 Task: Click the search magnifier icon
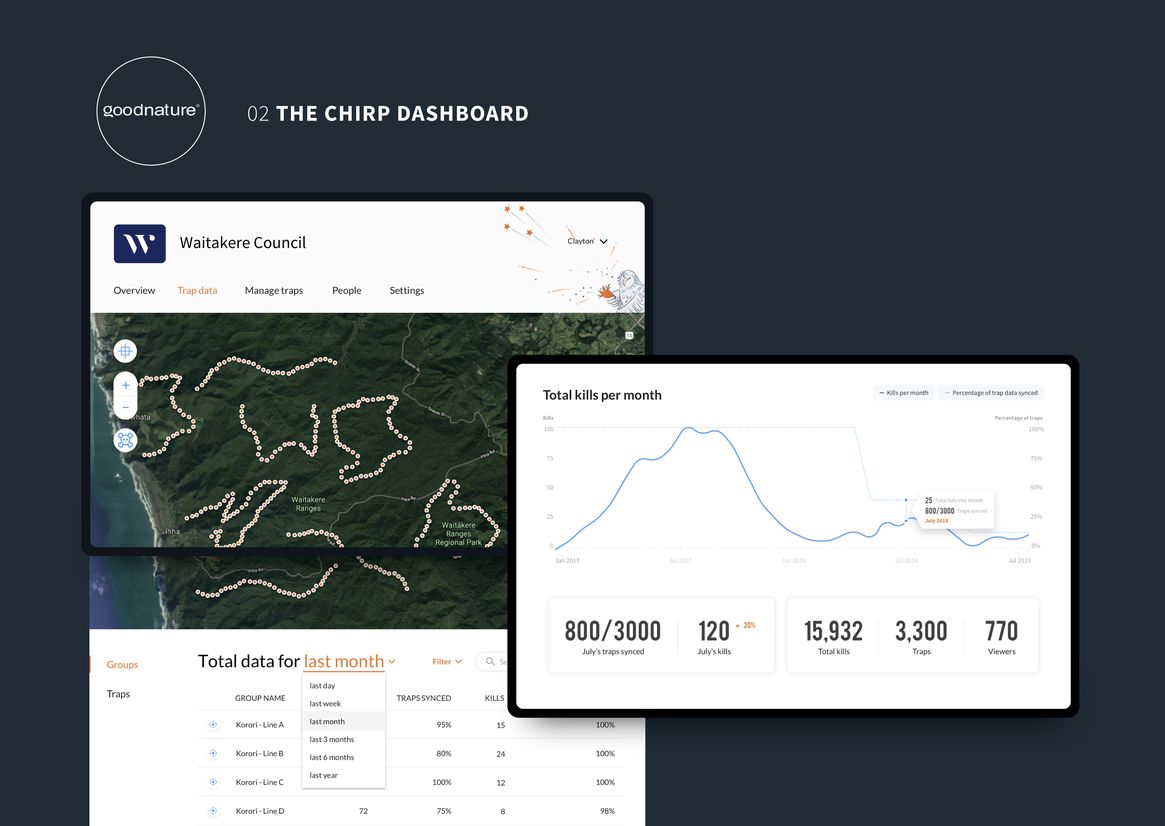[489, 661]
